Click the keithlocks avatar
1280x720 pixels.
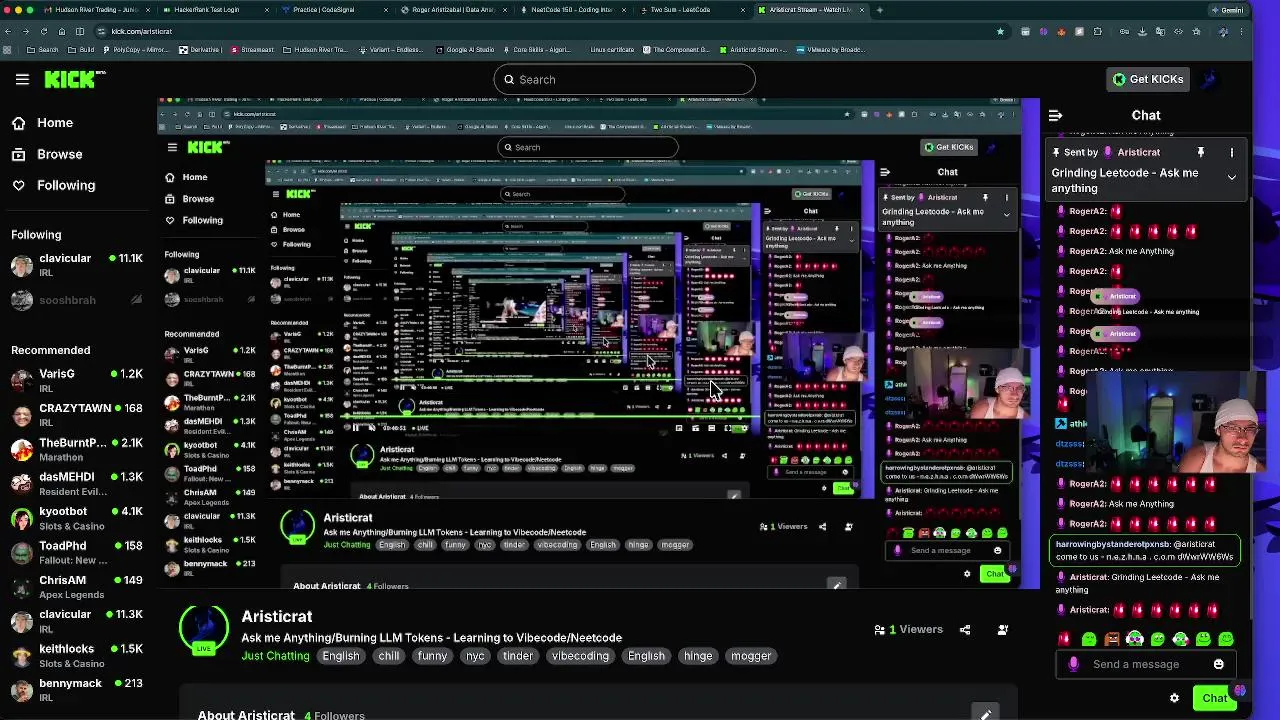(x=21, y=655)
